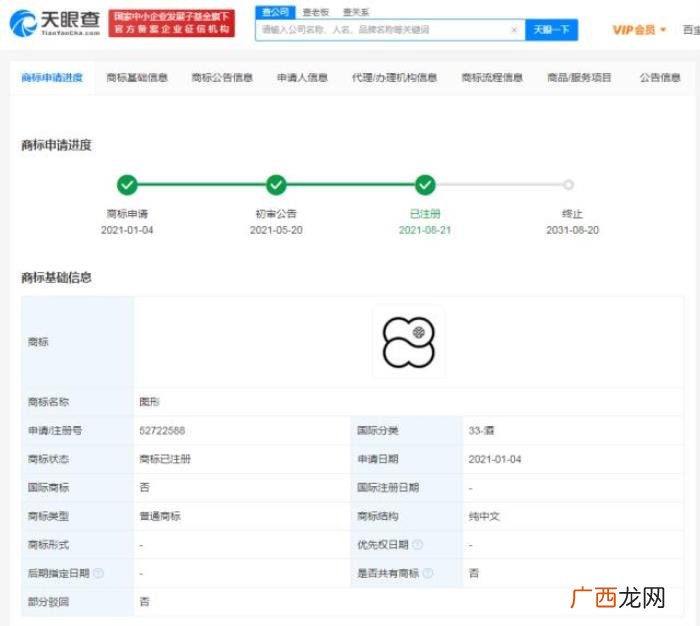This screenshot has width=700, height=626.
Task: Click the red official credit agency banner
Action: [x=171, y=23]
